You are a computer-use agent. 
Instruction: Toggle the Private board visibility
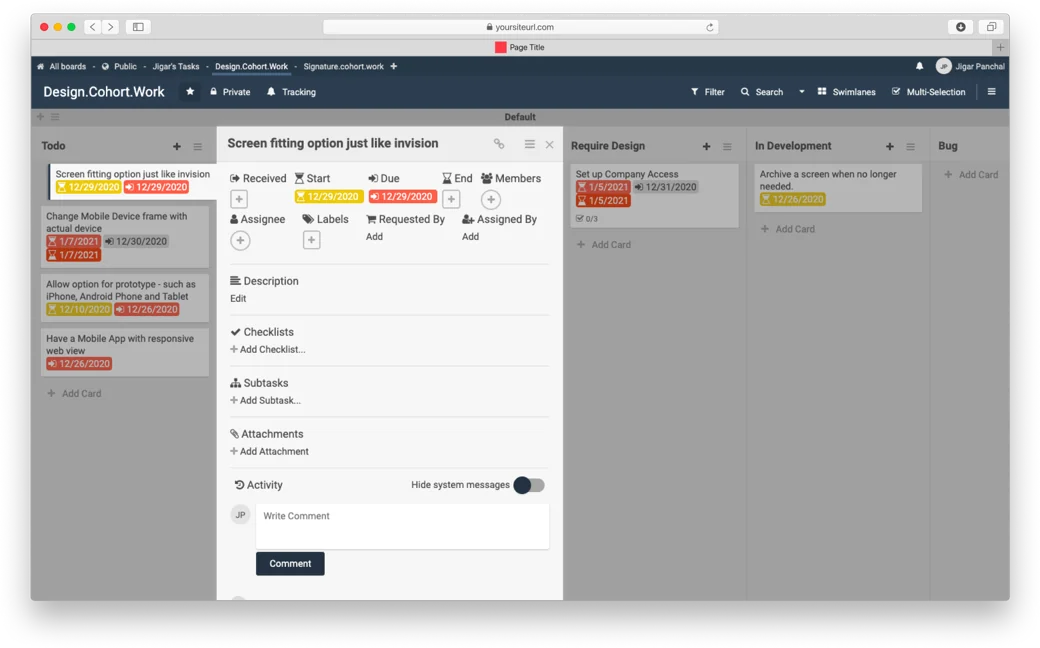pyautogui.click(x=229, y=92)
